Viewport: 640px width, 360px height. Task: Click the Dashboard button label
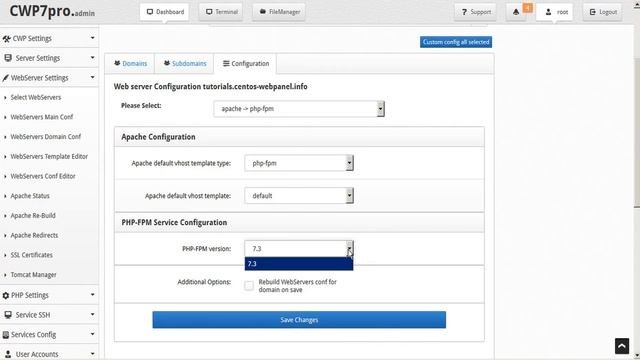(x=170, y=12)
